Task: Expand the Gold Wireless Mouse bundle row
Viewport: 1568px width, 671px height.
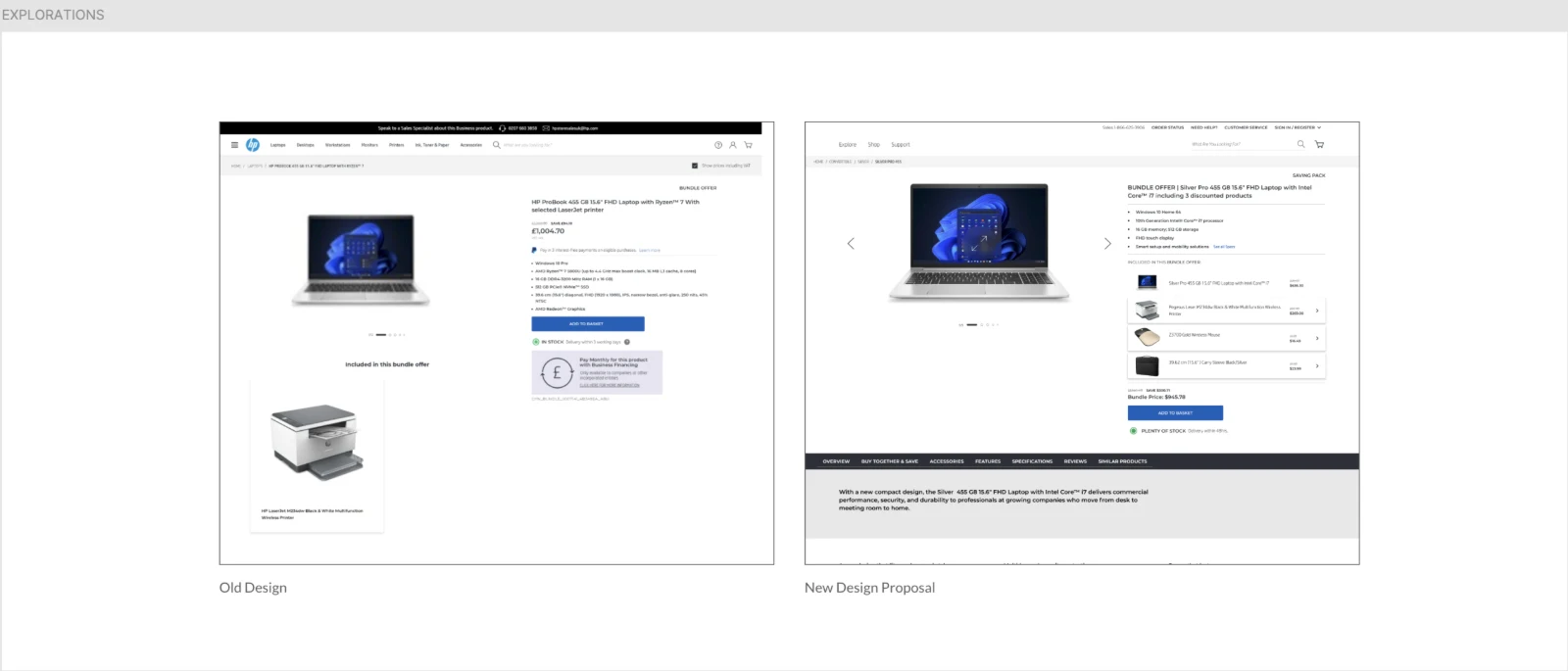Action: pyautogui.click(x=1226, y=338)
